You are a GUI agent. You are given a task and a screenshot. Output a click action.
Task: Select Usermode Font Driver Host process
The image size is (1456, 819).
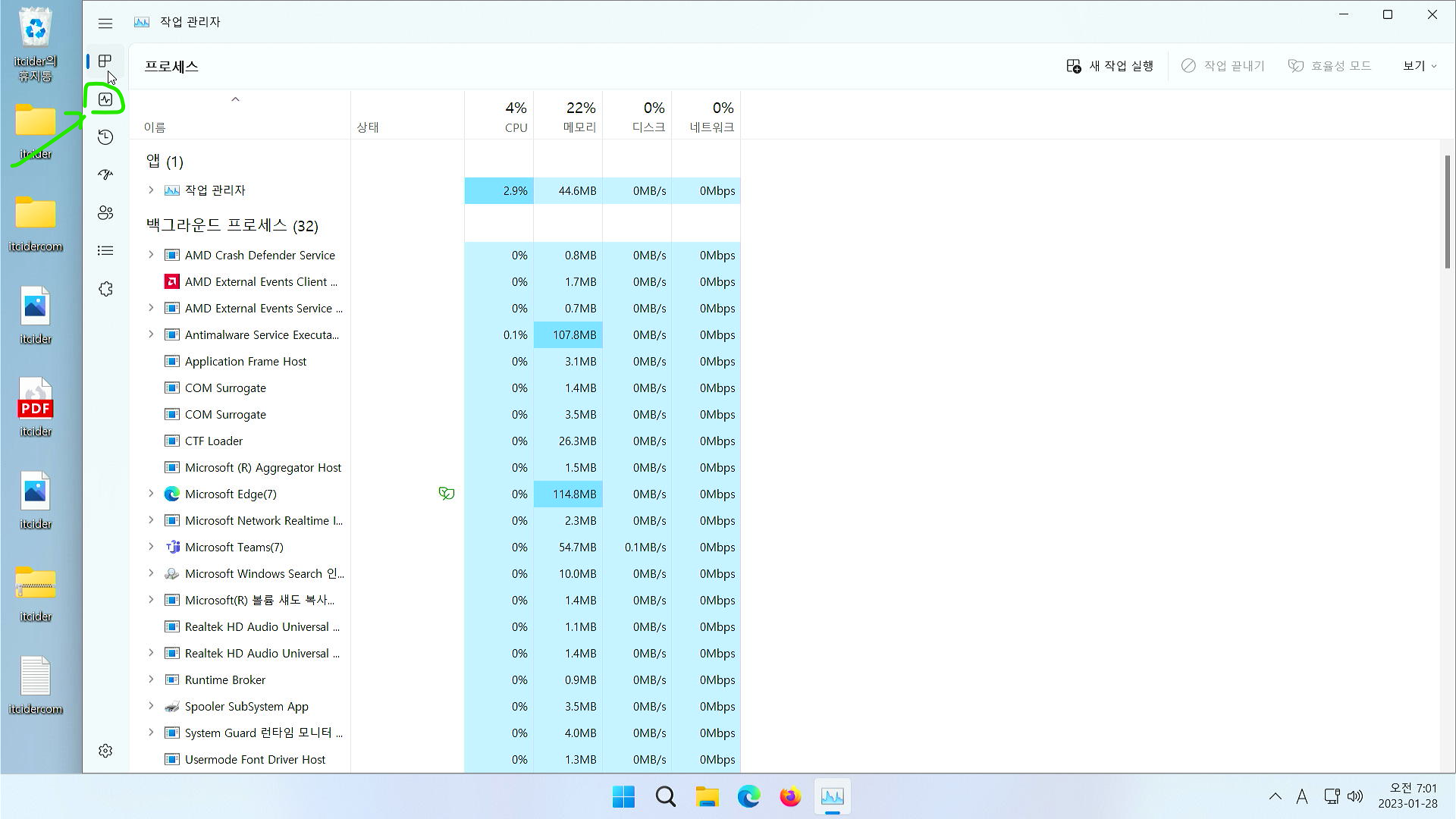tap(255, 759)
